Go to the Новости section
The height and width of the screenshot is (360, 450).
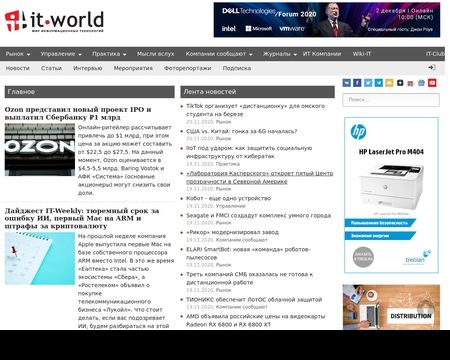(x=18, y=68)
